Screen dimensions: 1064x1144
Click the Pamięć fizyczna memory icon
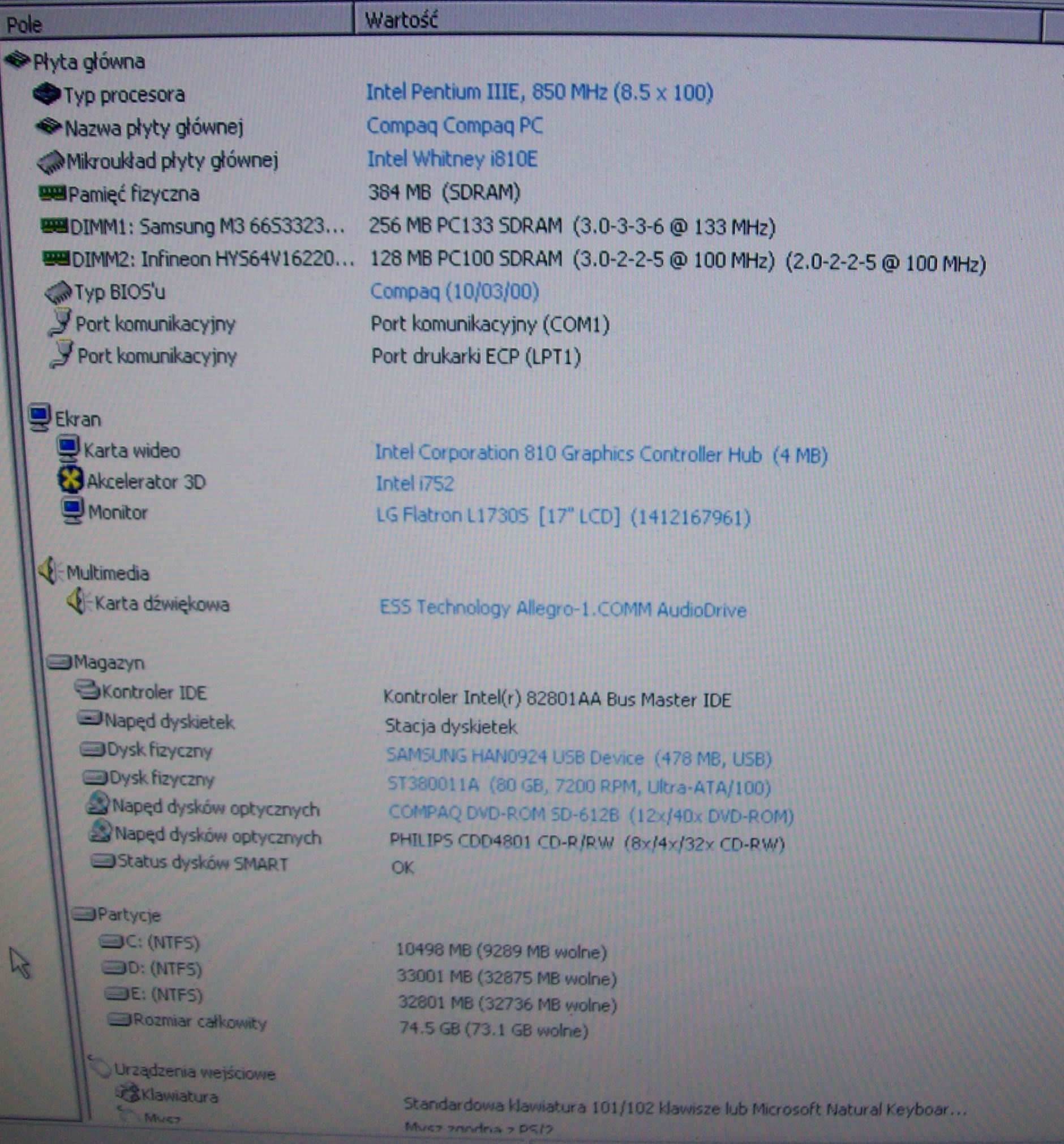[x=53, y=192]
